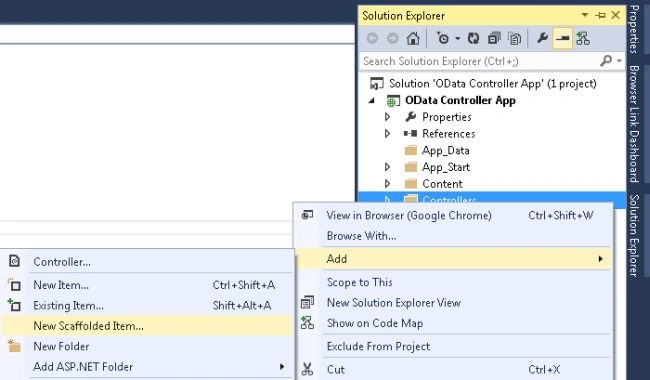The height and width of the screenshot is (380, 650).
Task: Click the magnifier icon in search box
Action: (606, 61)
